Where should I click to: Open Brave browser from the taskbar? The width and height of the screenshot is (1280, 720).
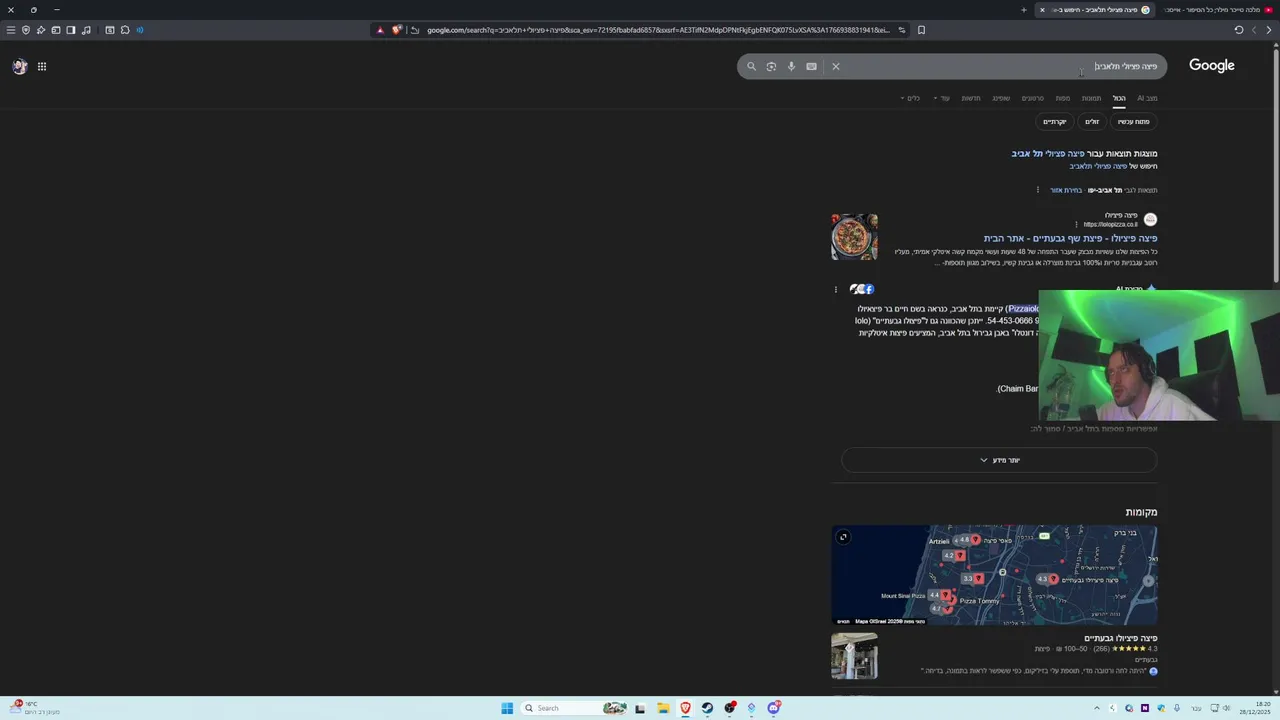coord(685,708)
